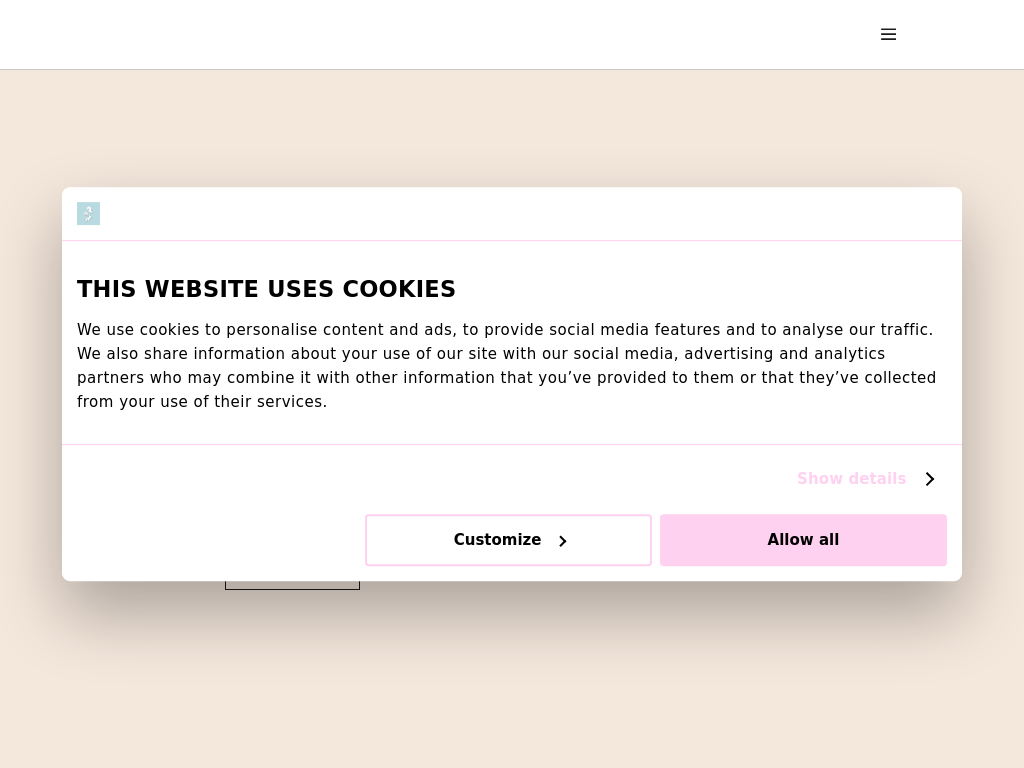
Task: Click the line beginning 'partners who may combine'
Action: 506,378
